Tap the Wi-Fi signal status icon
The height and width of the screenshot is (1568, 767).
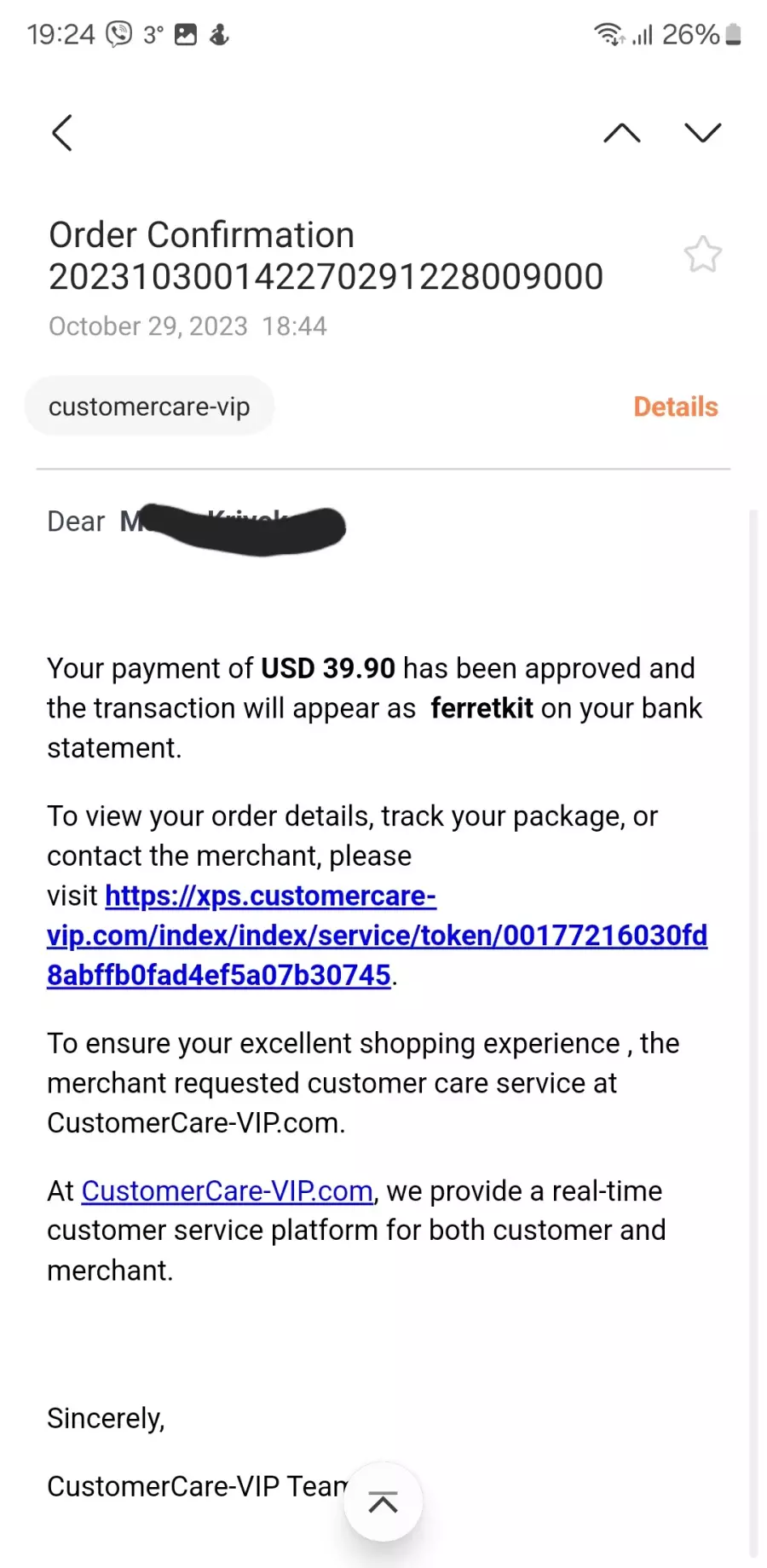tap(609, 34)
